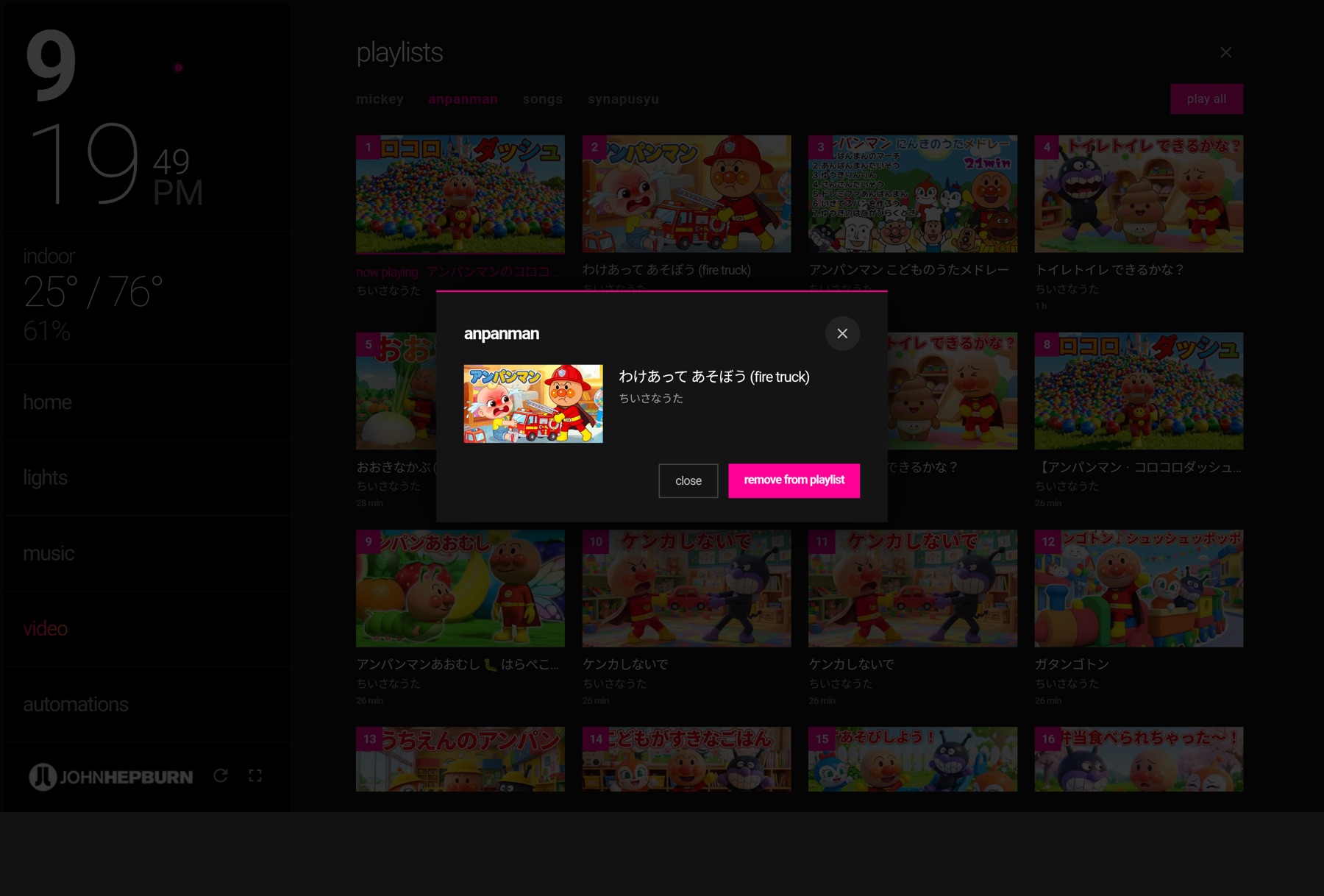Click the now playing title under video 1

click(458, 271)
